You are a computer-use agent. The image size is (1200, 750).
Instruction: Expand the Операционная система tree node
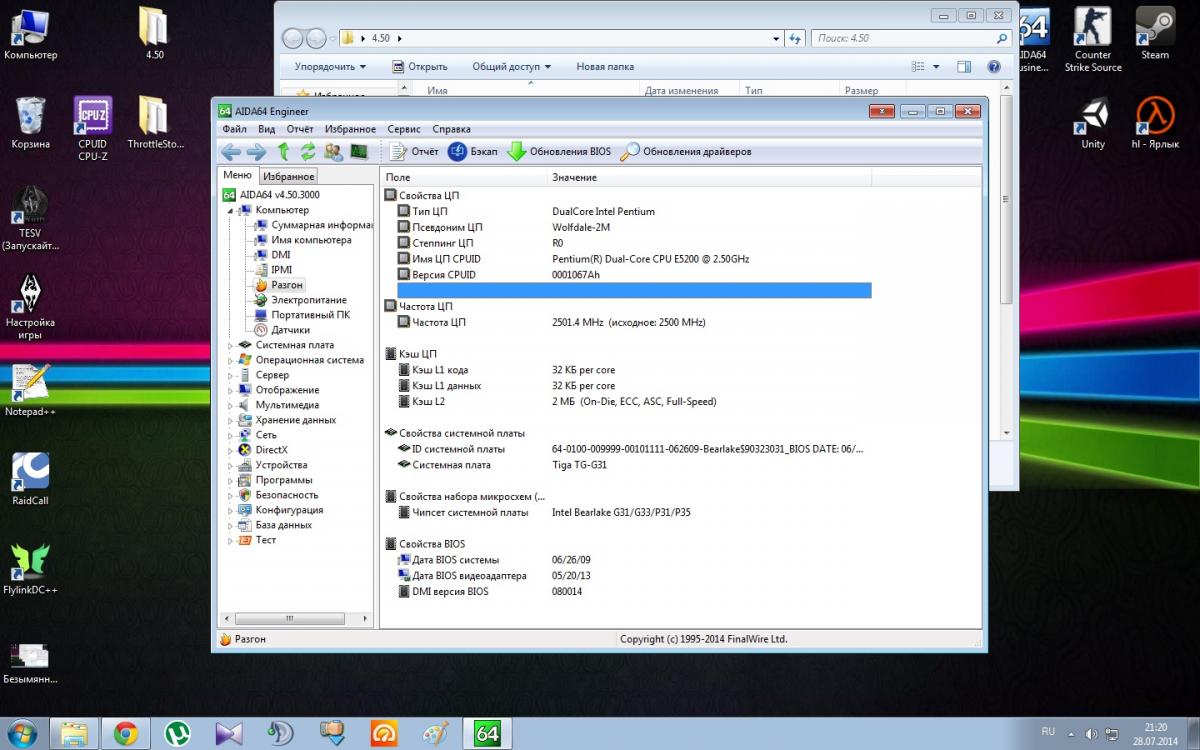[231, 360]
